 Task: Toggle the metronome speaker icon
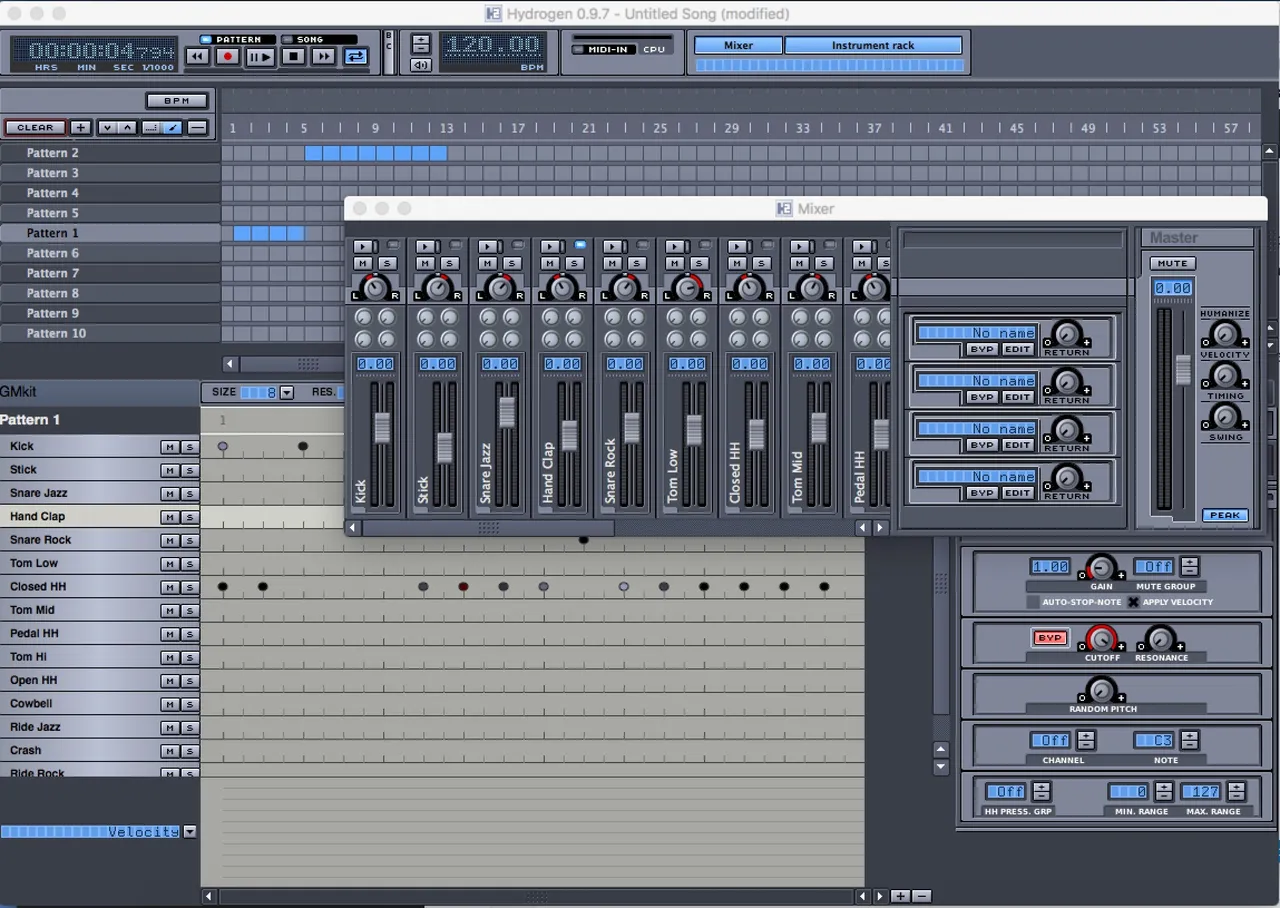(421, 65)
